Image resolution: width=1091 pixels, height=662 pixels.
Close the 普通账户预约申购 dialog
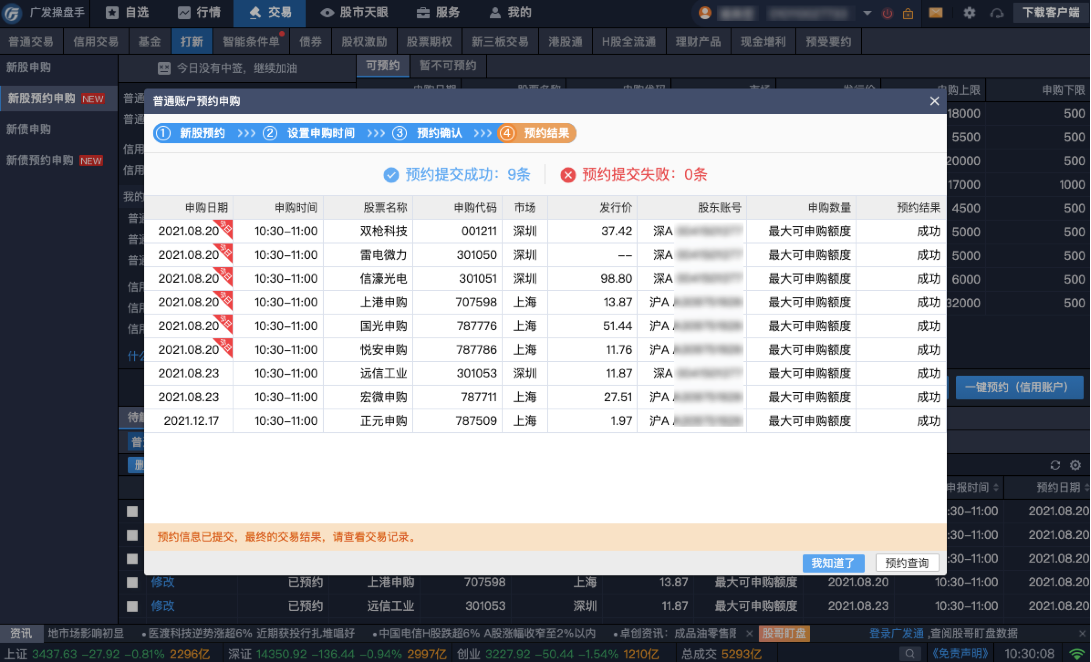(x=934, y=101)
